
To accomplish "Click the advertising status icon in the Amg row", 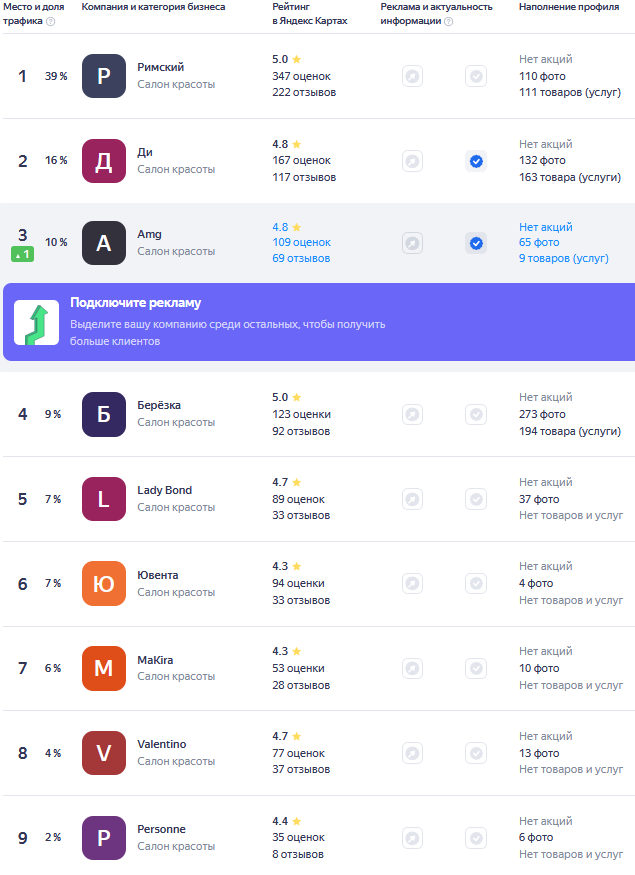I will point(411,243).
